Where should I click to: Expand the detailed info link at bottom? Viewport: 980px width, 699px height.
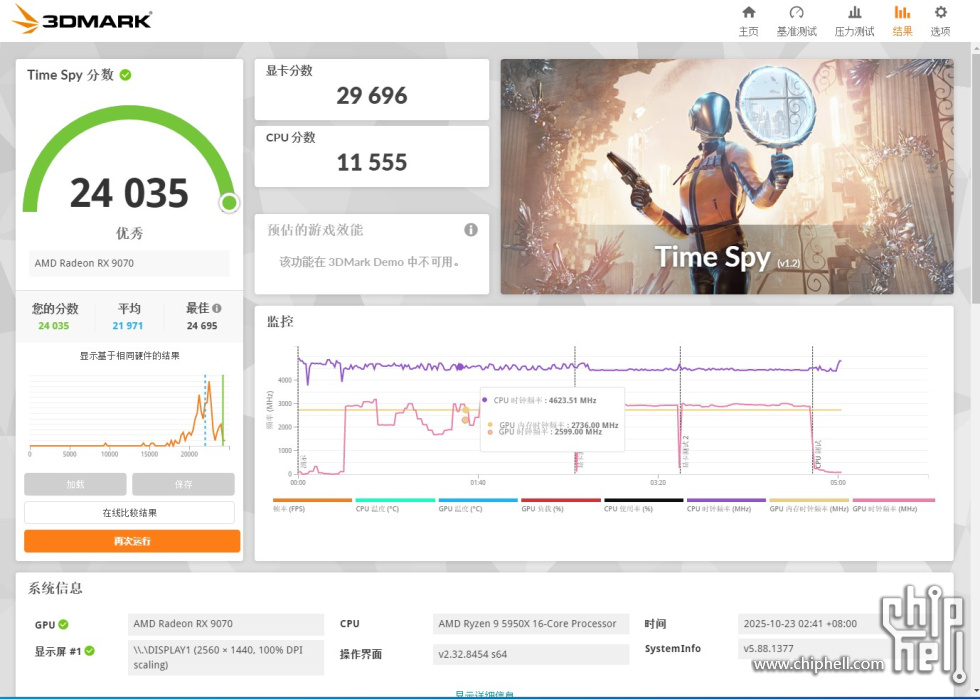[484, 695]
